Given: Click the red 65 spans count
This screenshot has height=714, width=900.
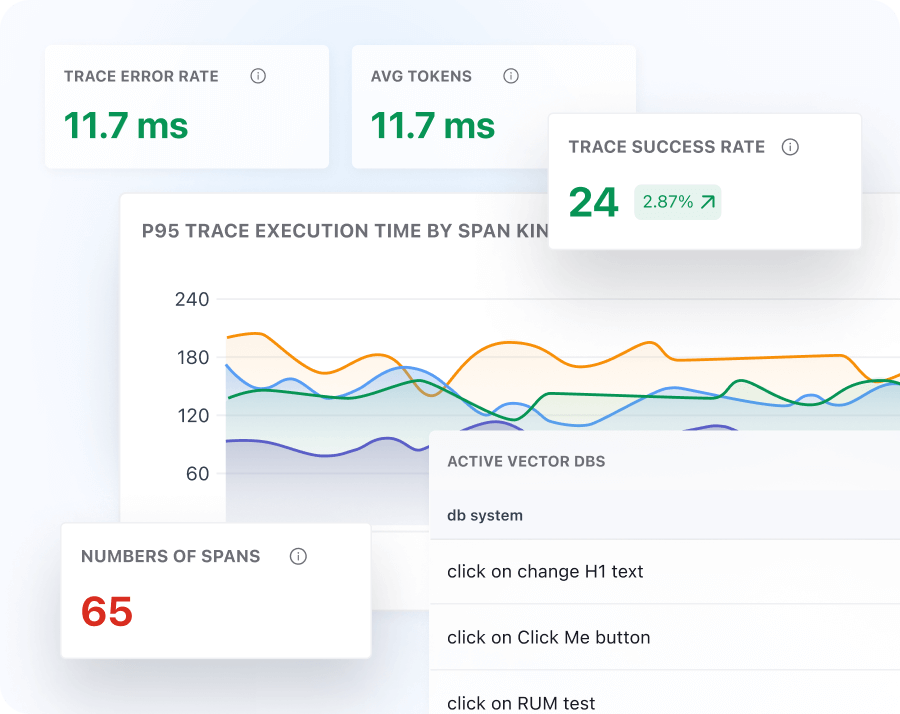Looking at the screenshot, I should (x=107, y=611).
